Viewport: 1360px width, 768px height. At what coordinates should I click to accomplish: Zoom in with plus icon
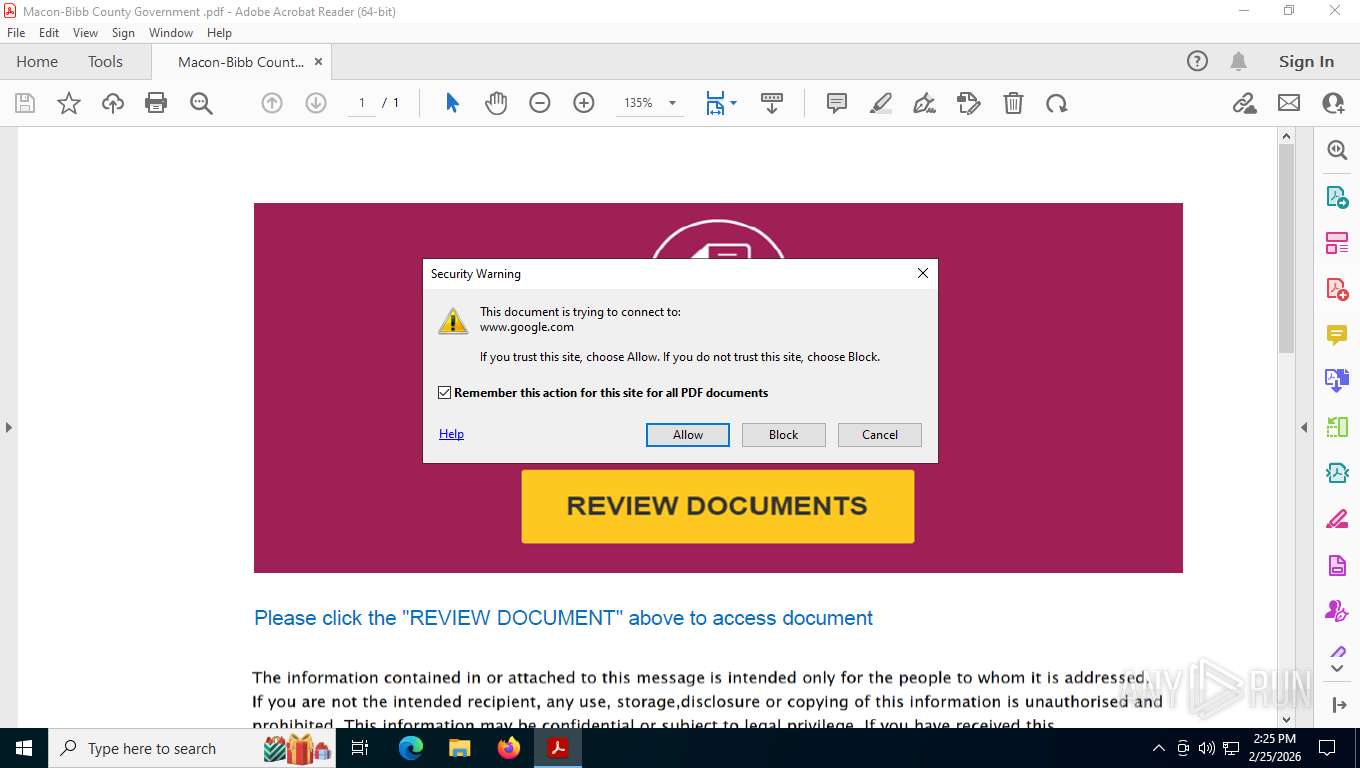click(584, 103)
